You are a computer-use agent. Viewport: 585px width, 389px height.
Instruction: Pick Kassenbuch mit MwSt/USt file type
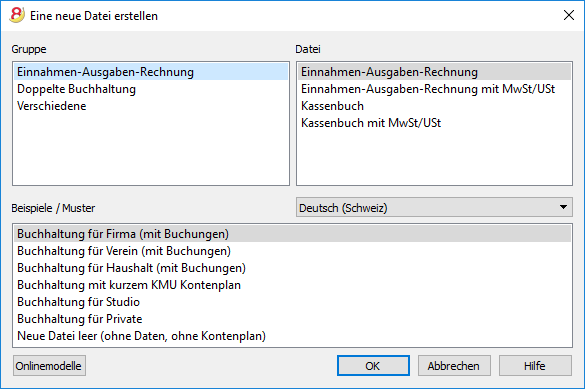point(434,123)
